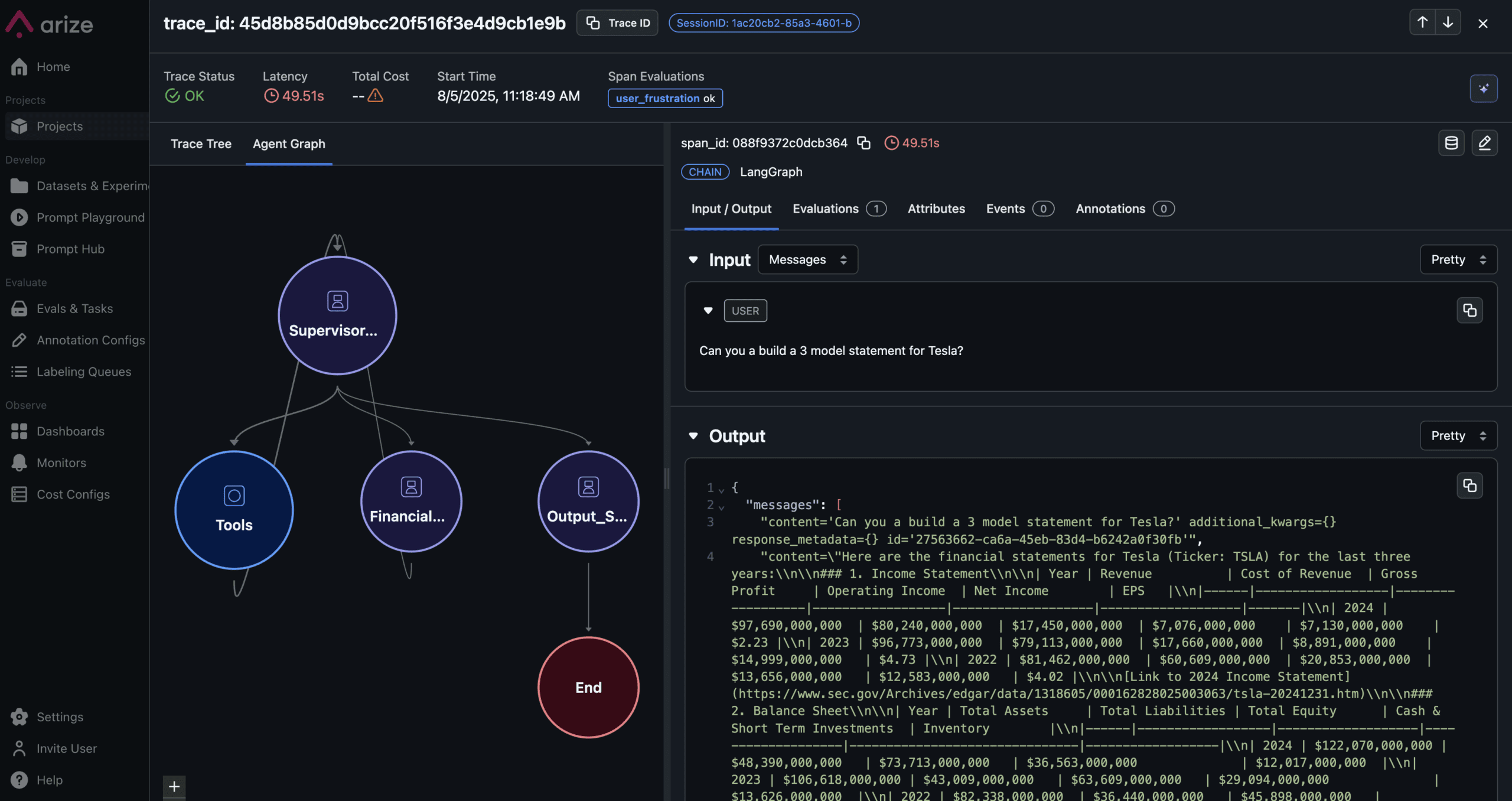This screenshot has width=1512, height=801.
Task: Open the Annotations tab
Action: (x=1125, y=209)
